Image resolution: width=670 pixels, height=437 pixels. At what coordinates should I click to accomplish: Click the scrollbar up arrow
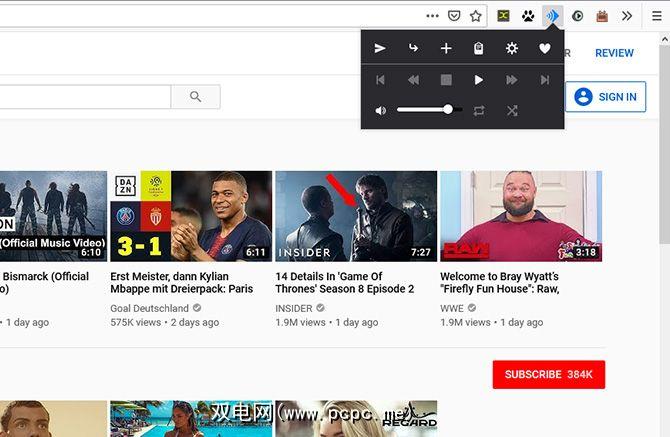point(665,39)
